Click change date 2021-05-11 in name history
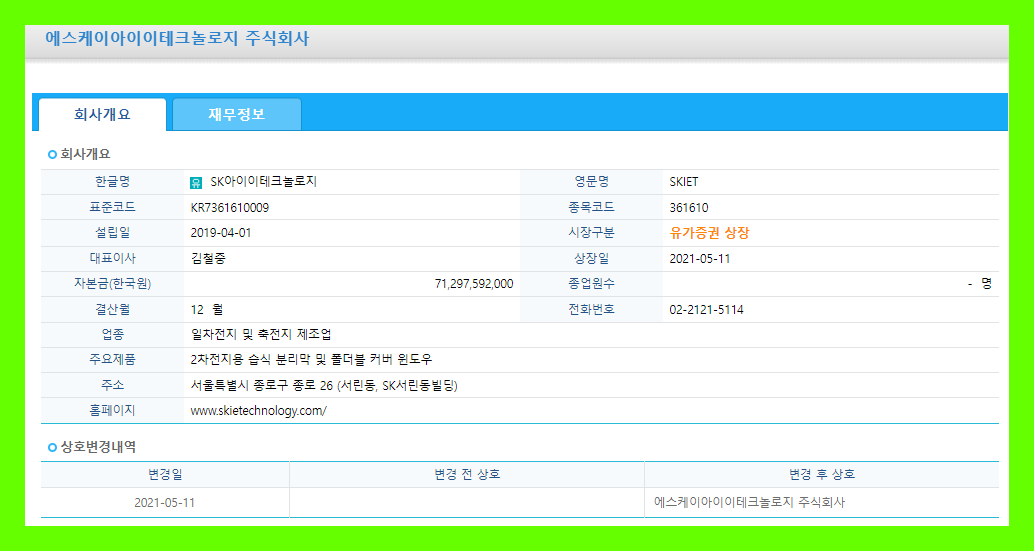Viewport: 1034px width, 551px height. point(165,503)
